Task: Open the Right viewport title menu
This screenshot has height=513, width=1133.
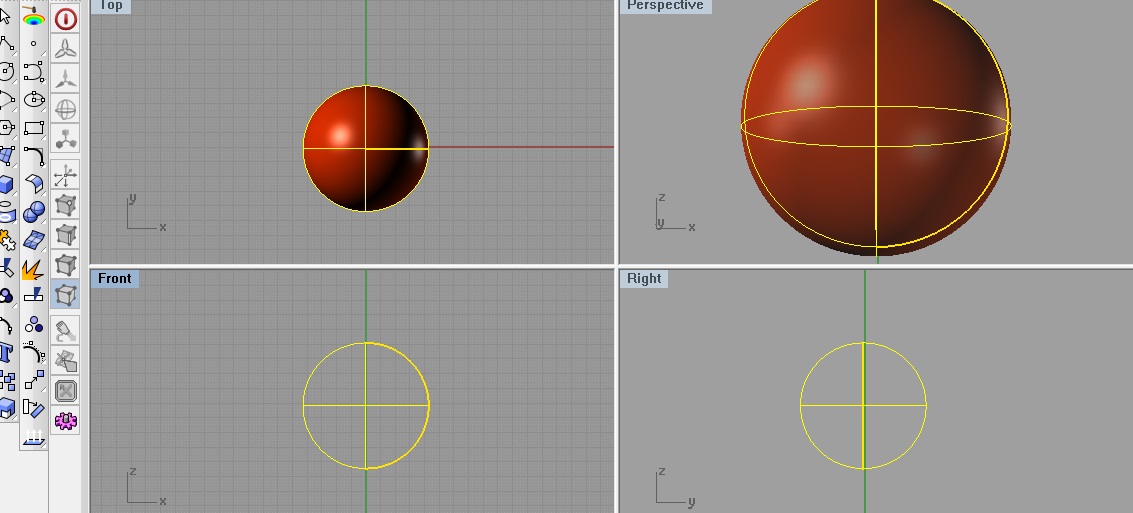Action: click(644, 278)
